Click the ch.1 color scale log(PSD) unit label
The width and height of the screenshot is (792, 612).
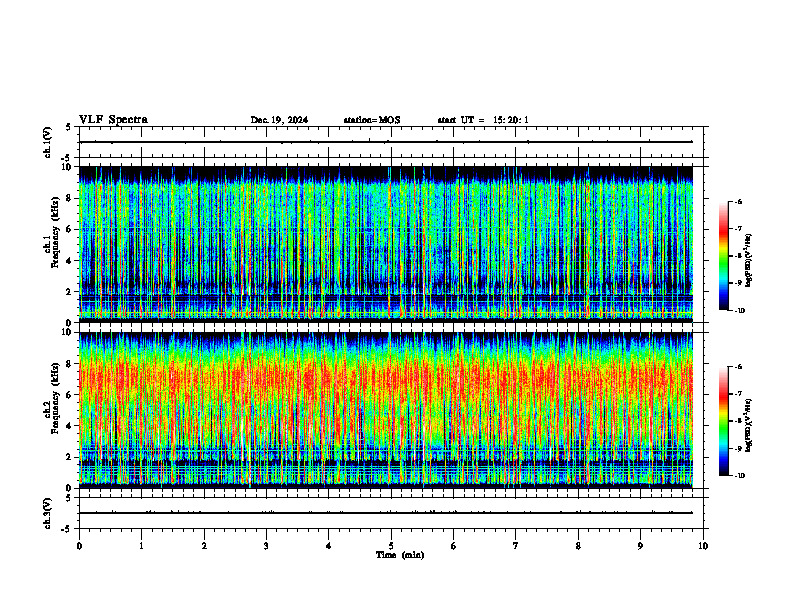[x=749, y=260]
